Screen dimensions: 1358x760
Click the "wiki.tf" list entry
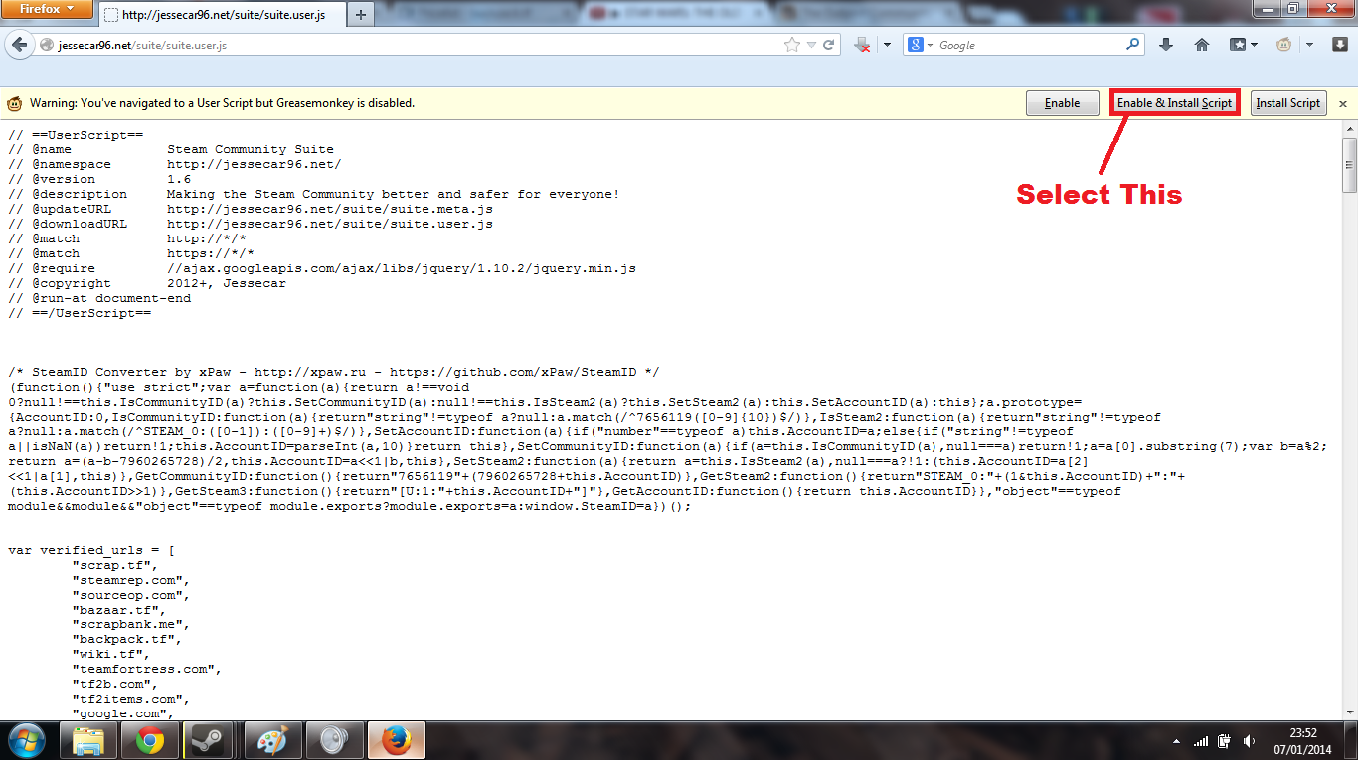tap(112, 655)
